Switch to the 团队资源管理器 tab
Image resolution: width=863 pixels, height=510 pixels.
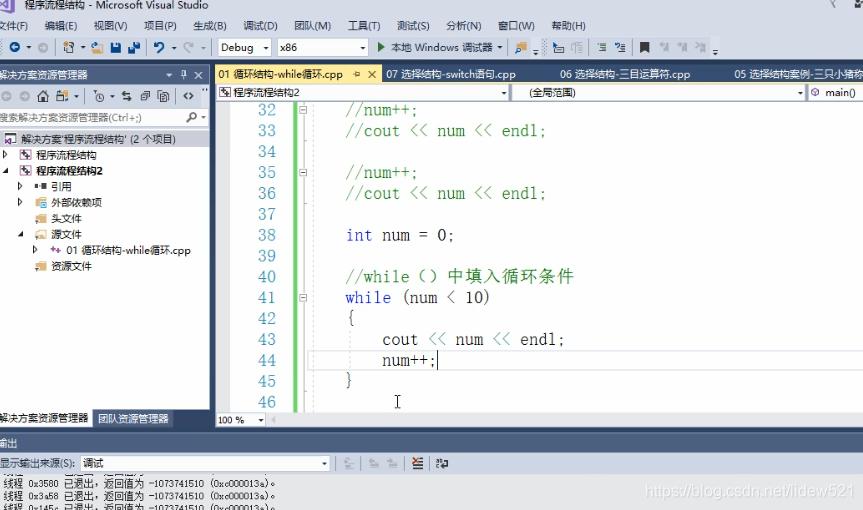[133, 419]
